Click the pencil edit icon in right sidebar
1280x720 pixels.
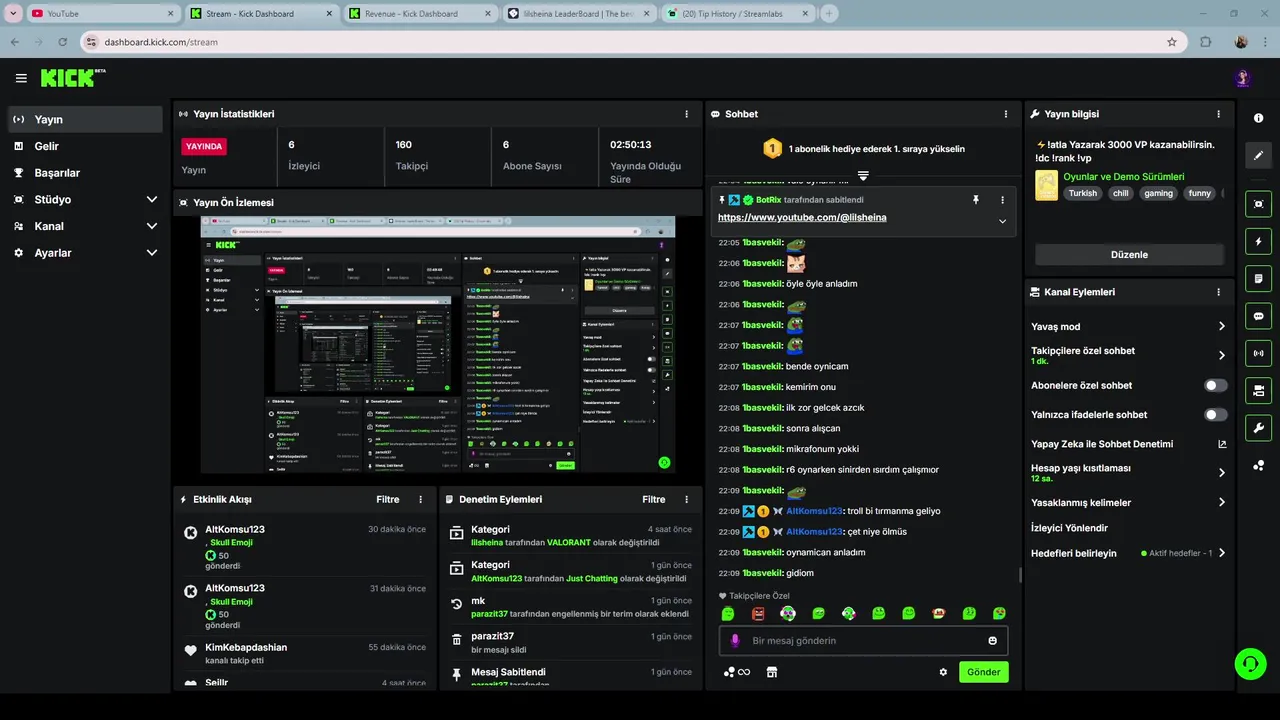point(1258,155)
